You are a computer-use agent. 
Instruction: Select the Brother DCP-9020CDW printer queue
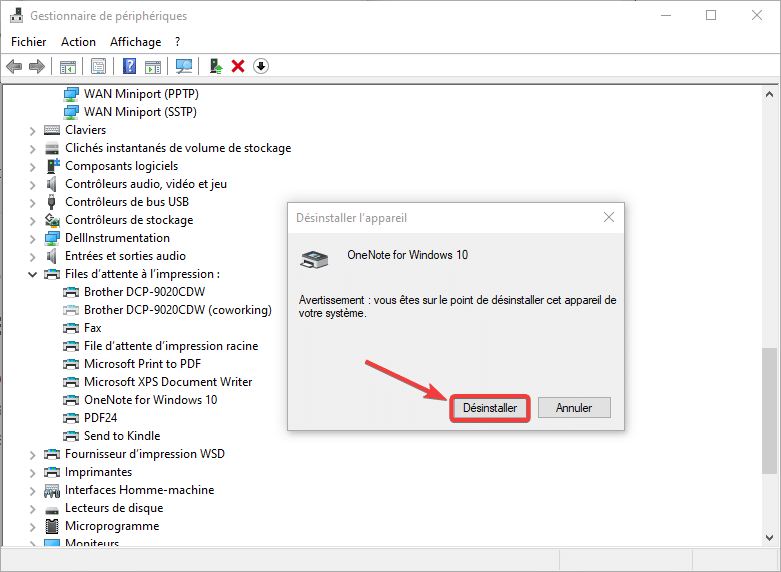[x=144, y=292]
